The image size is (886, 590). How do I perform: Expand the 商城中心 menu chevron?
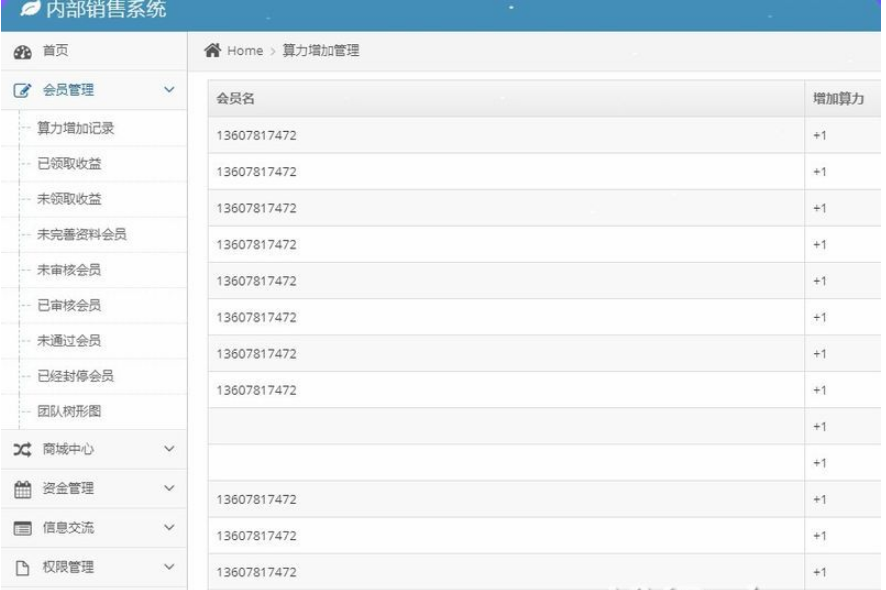(169, 450)
